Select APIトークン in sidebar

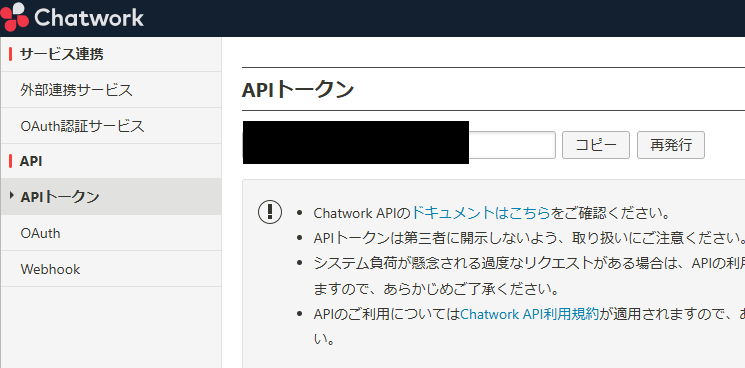pos(111,197)
